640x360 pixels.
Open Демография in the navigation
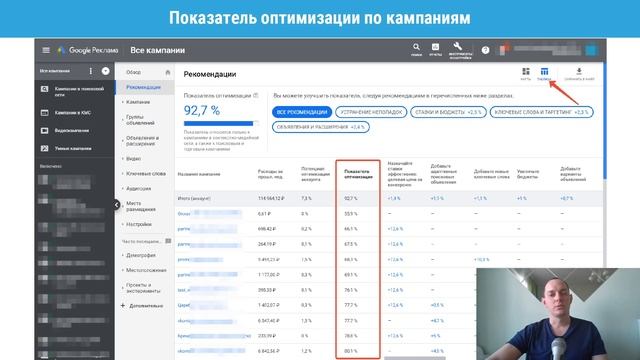click(x=140, y=255)
